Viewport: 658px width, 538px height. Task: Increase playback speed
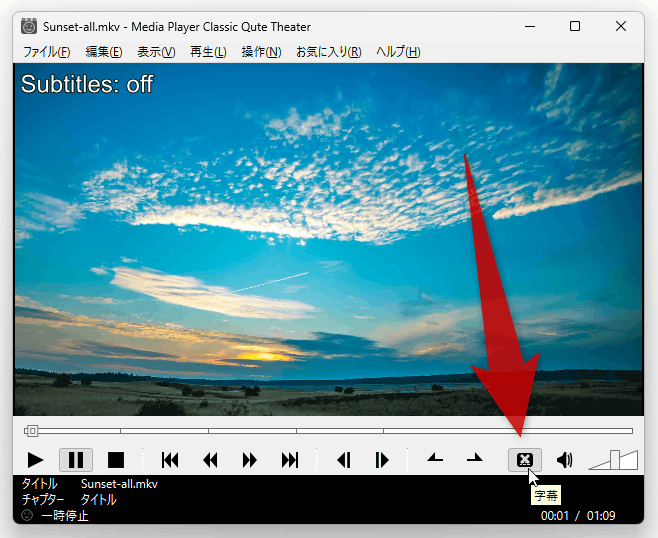coord(475,459)
